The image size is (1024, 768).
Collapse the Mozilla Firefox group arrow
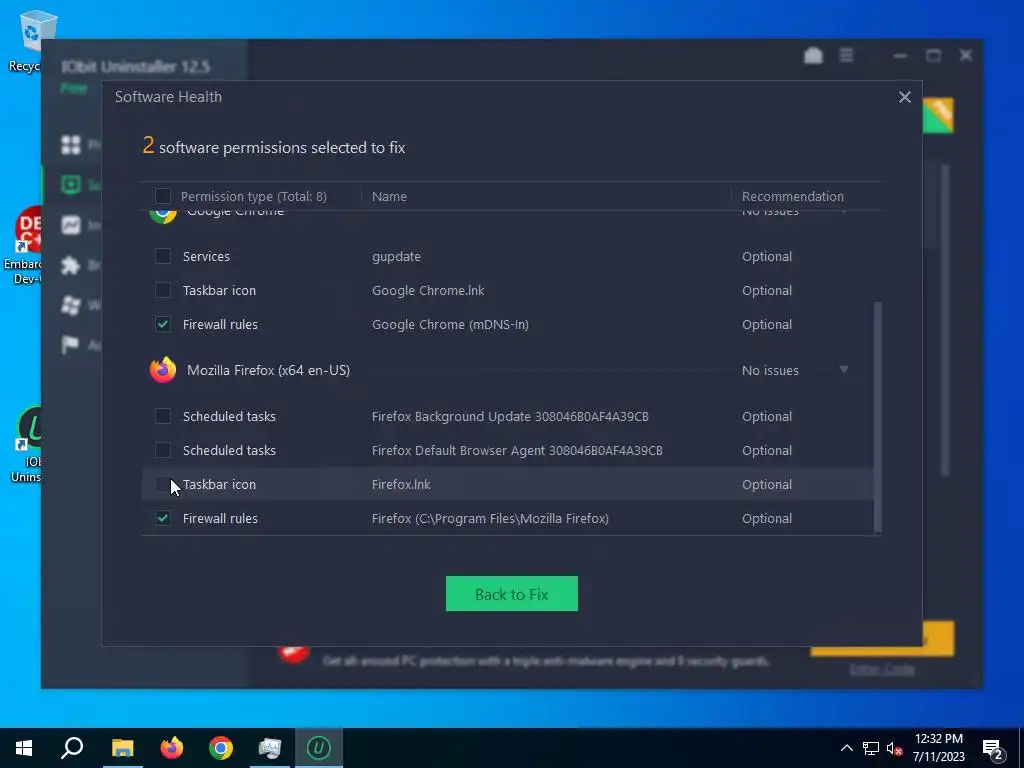[x=844, y=370]
